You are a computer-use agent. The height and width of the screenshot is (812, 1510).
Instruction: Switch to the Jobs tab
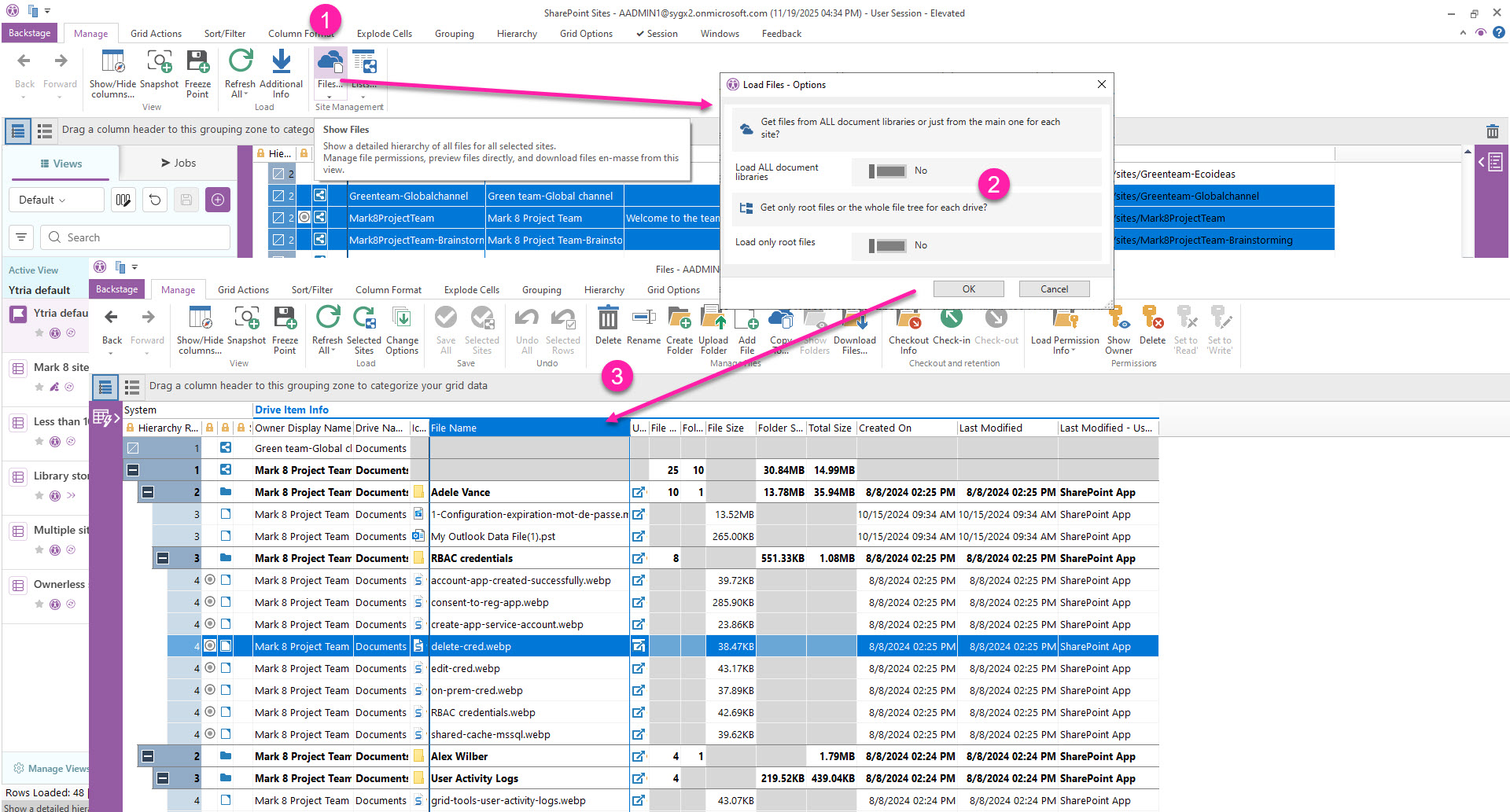coord(179,163)
